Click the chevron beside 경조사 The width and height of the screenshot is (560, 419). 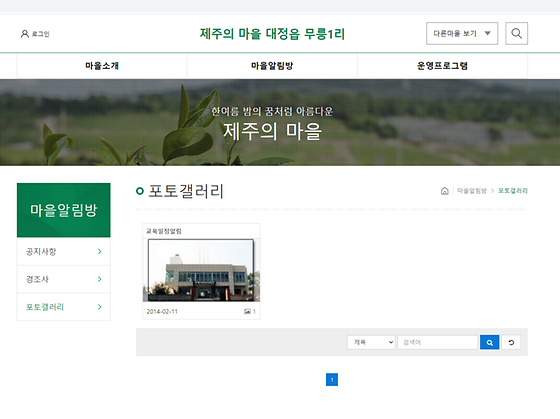tap(100, 279)
